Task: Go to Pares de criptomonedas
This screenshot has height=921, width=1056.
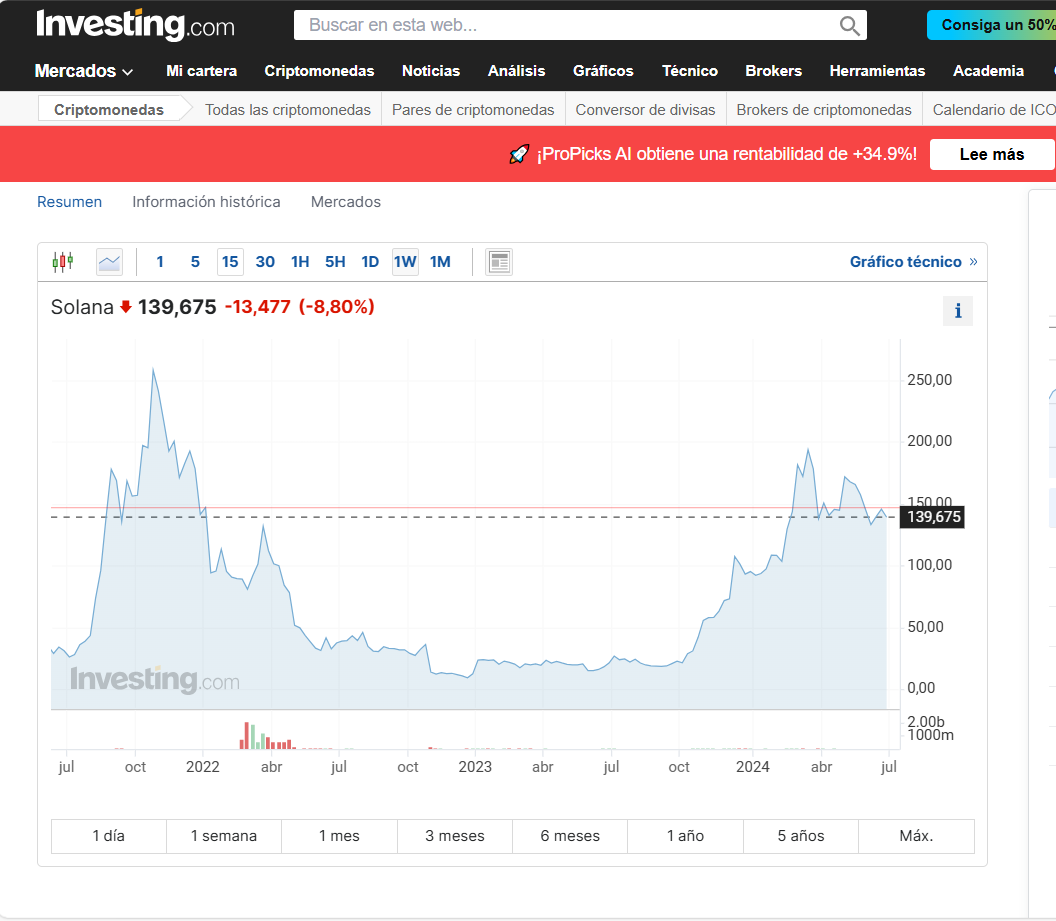Action: 473,110
